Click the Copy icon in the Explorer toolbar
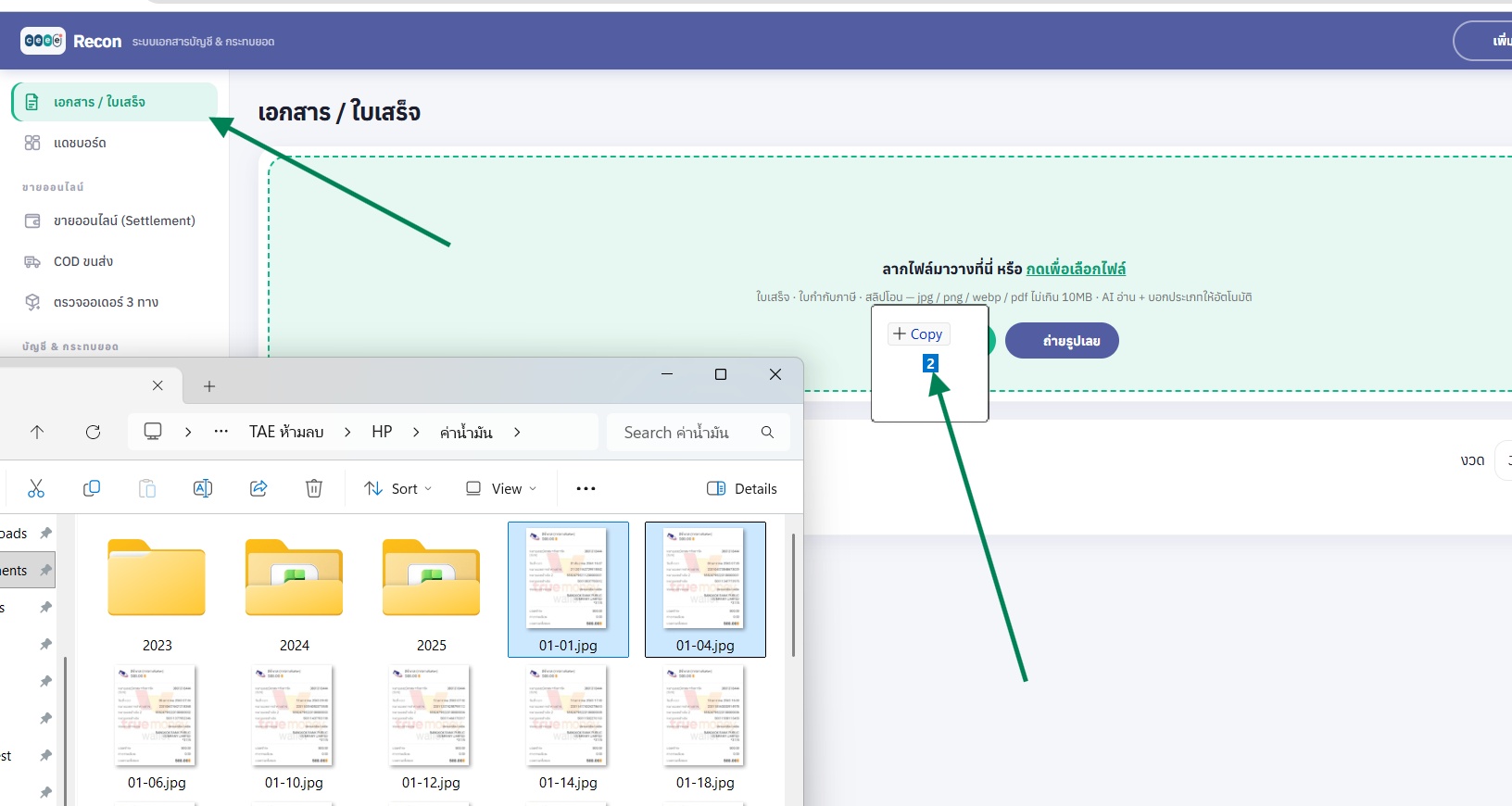The image size is (1512, 806). [92, 488]
